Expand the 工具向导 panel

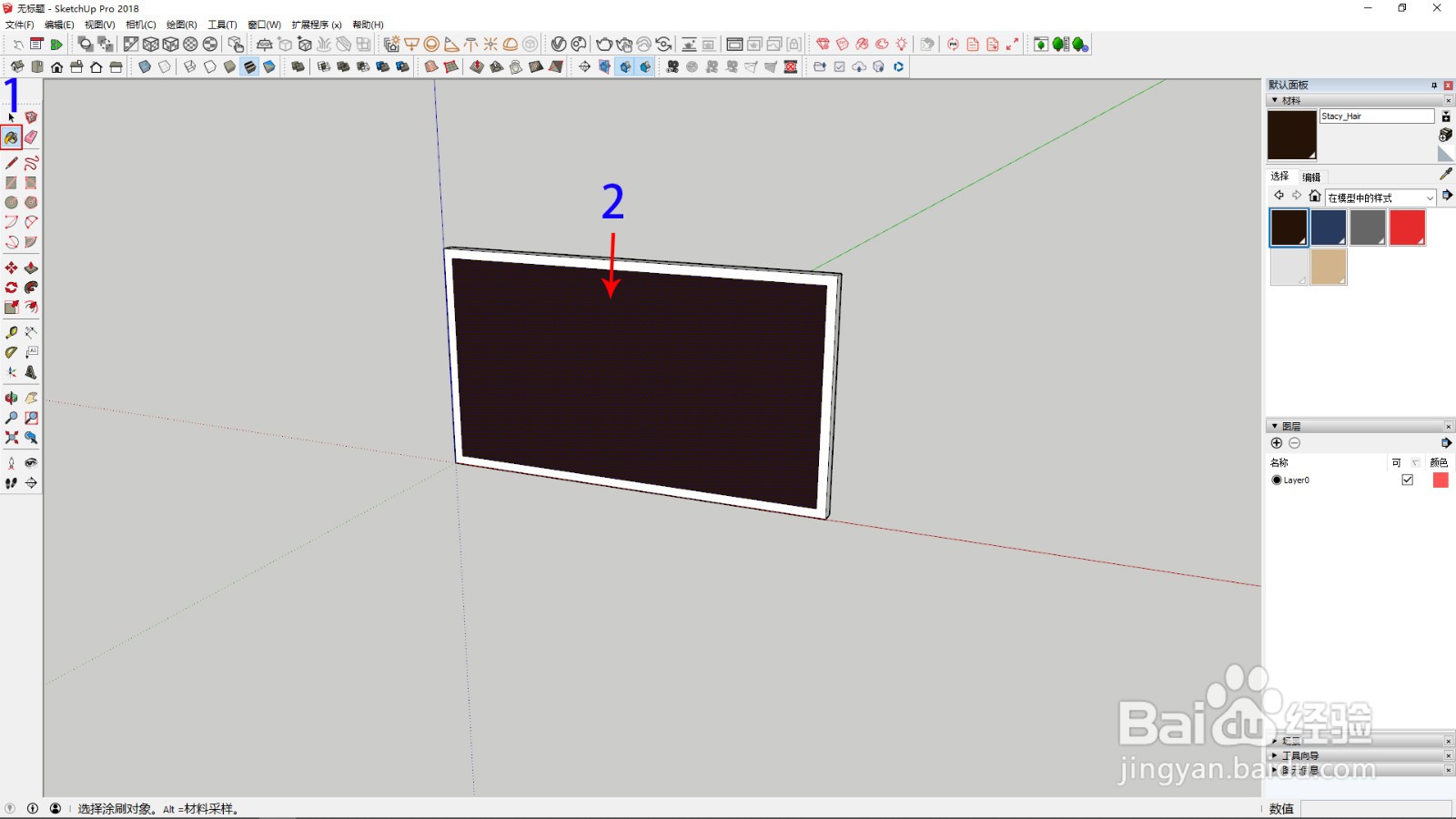pos(1274,755)
